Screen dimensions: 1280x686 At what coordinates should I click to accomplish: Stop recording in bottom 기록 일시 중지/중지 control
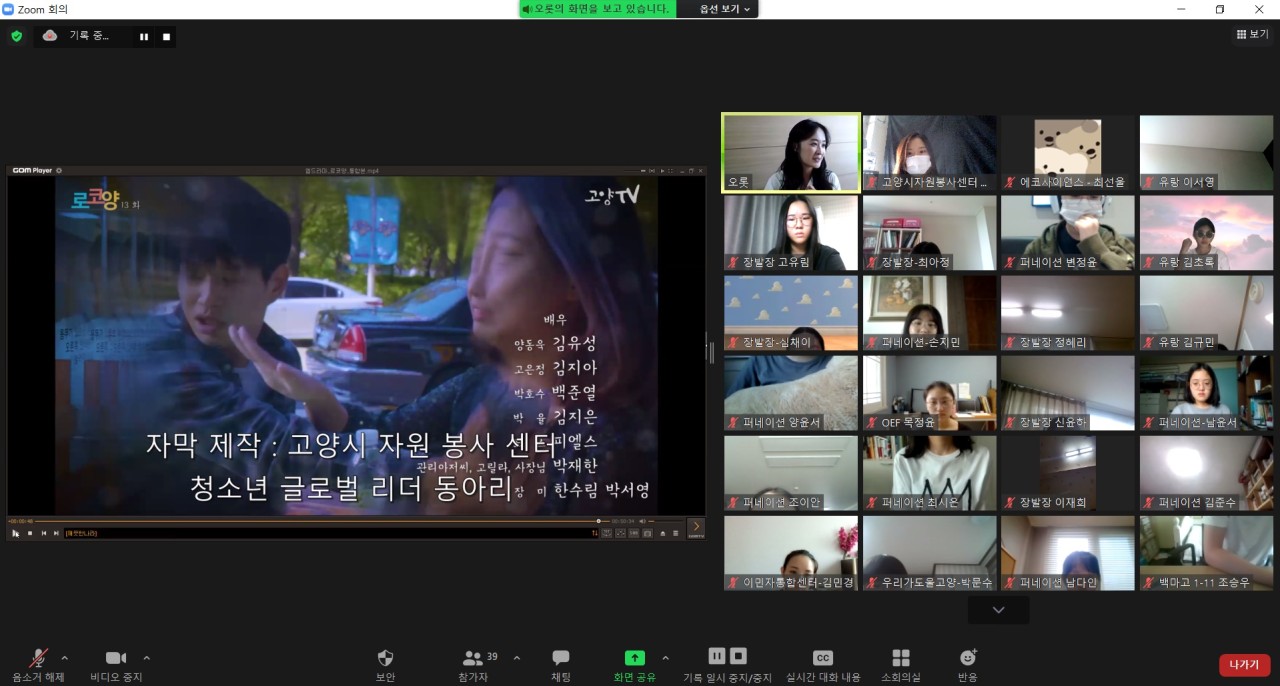pos(738,656)
